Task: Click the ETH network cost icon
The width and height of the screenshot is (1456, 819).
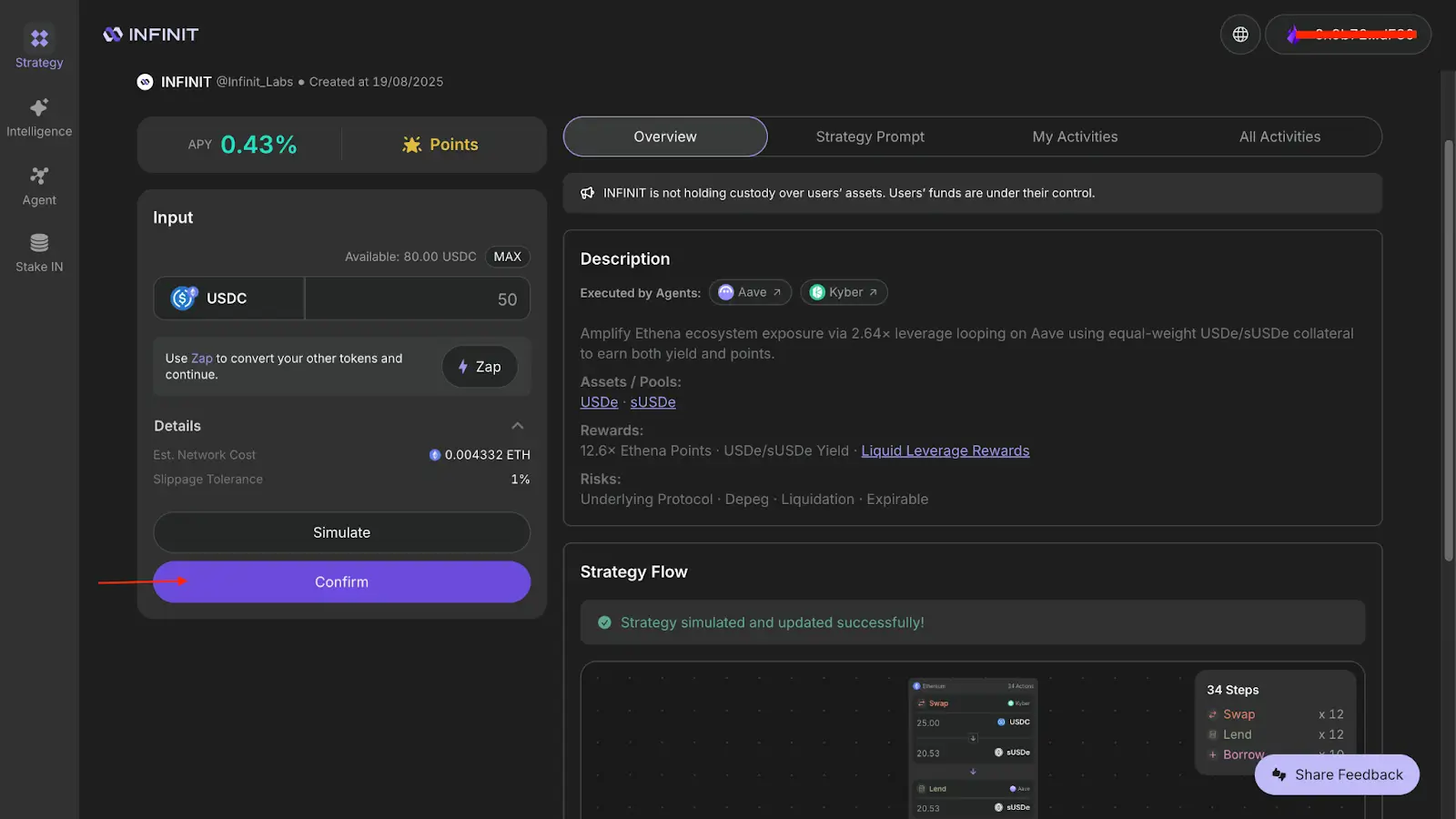Action: (x=435, y=455)
